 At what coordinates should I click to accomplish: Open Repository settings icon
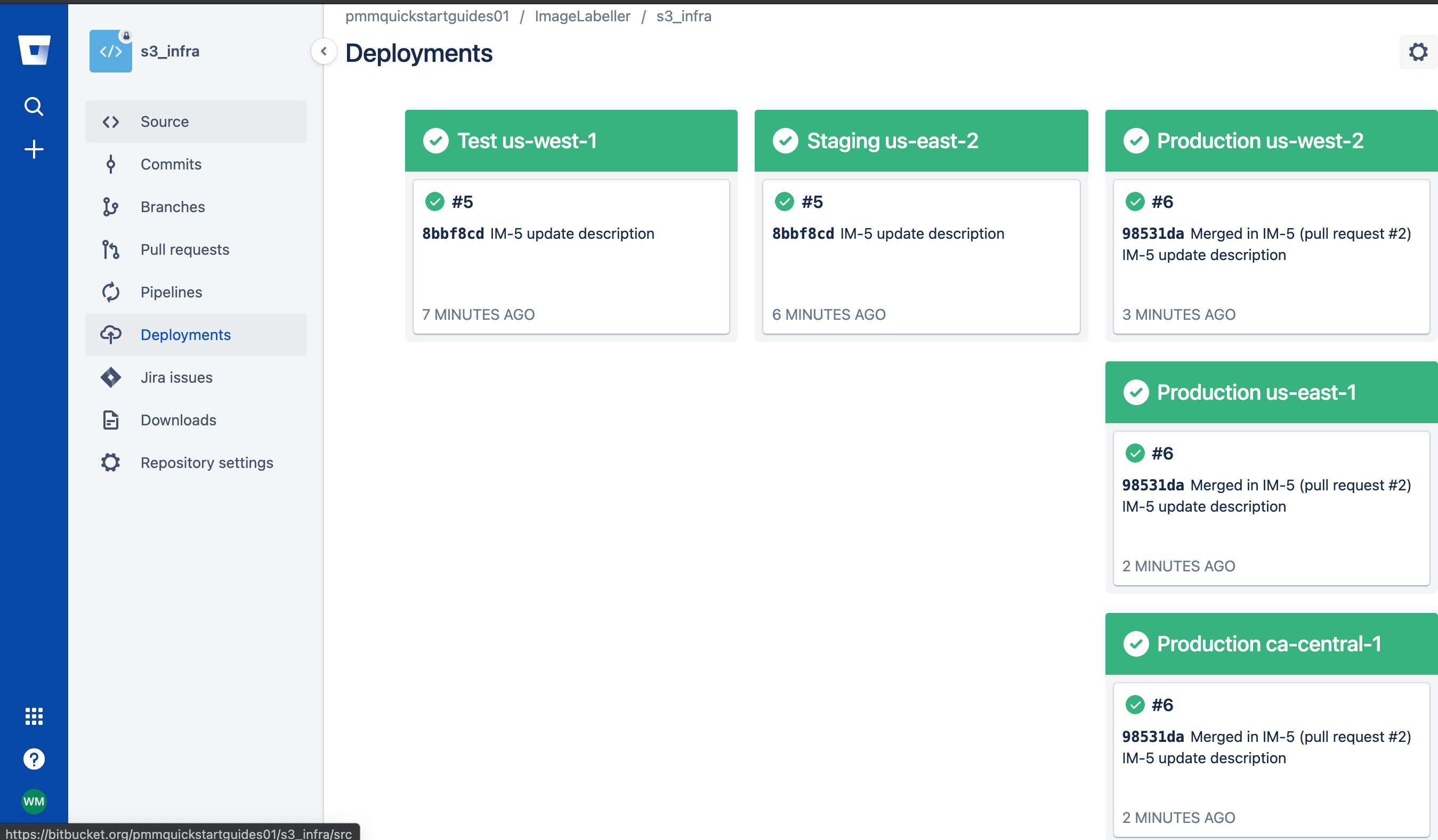pyautogui.click(x=111, y=462)
